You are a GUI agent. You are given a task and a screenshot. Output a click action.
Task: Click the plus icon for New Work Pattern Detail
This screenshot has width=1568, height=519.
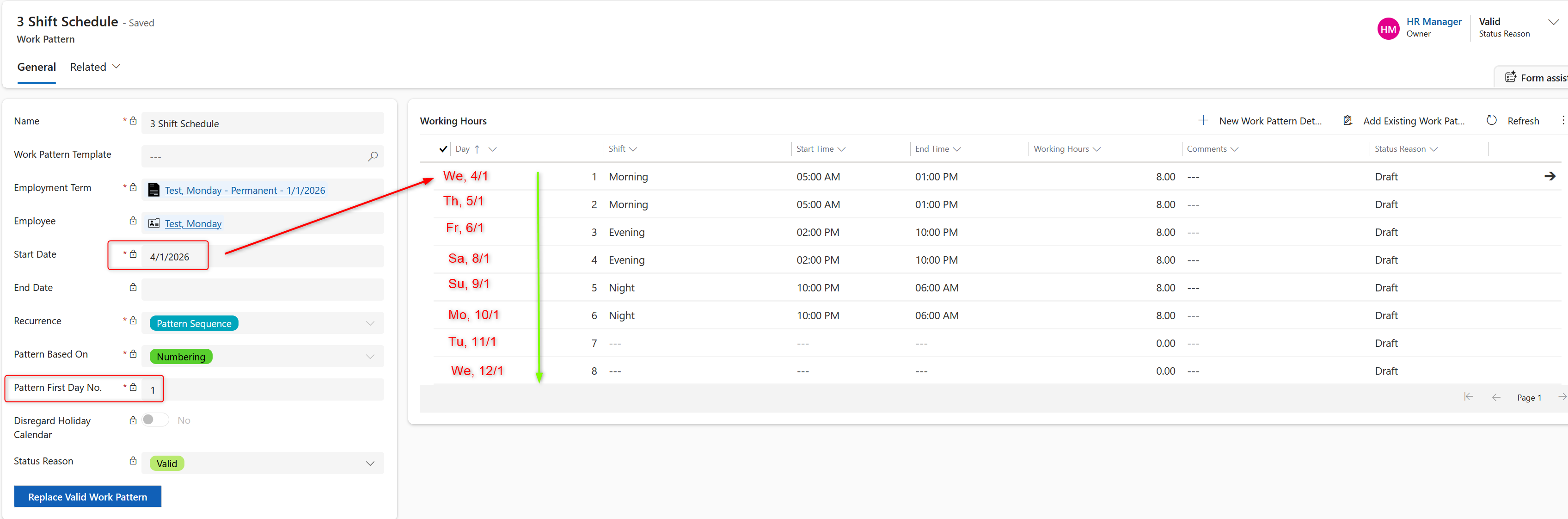pyautogui.click(x=1203, y=121)
